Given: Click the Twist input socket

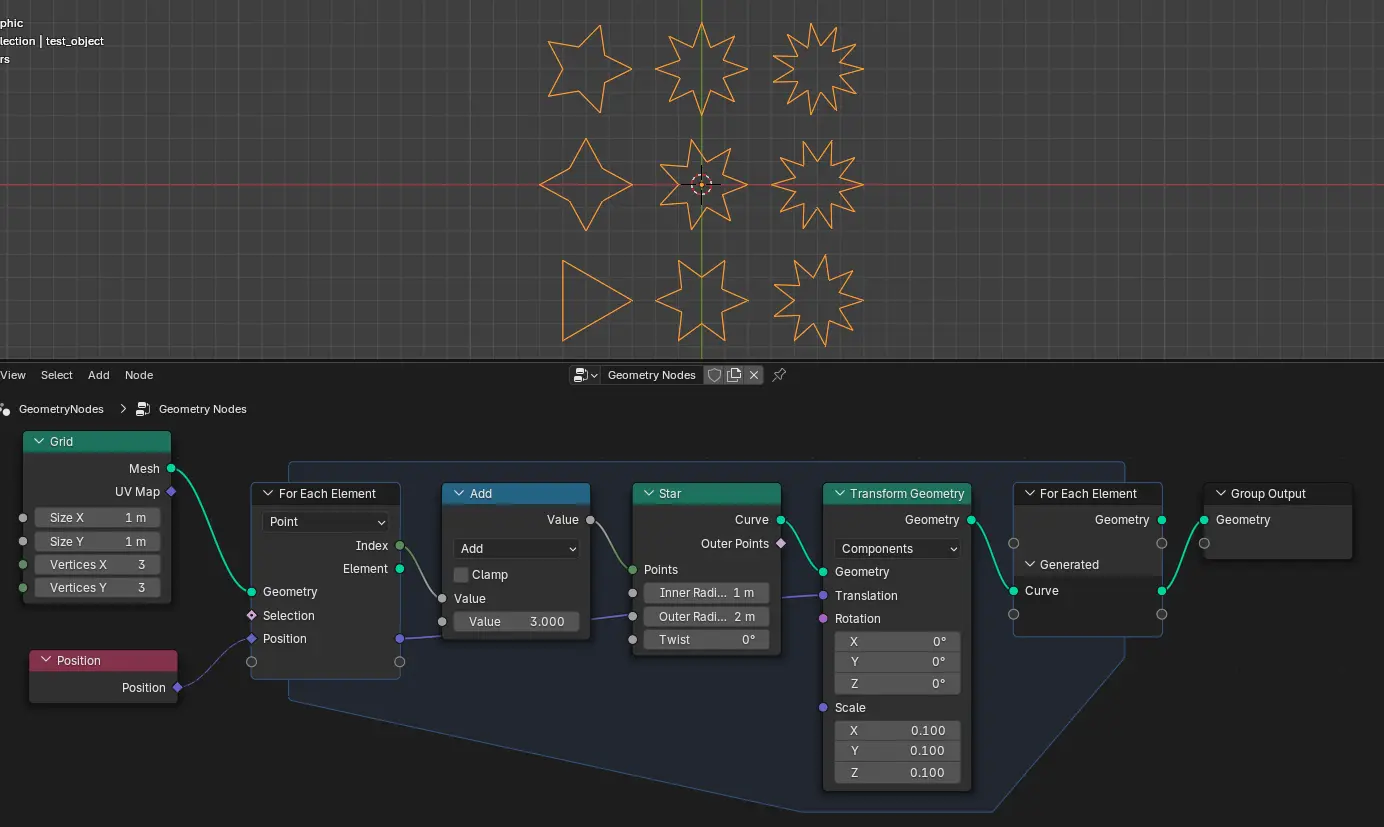Looking at the screenshot, I should 633,640.
